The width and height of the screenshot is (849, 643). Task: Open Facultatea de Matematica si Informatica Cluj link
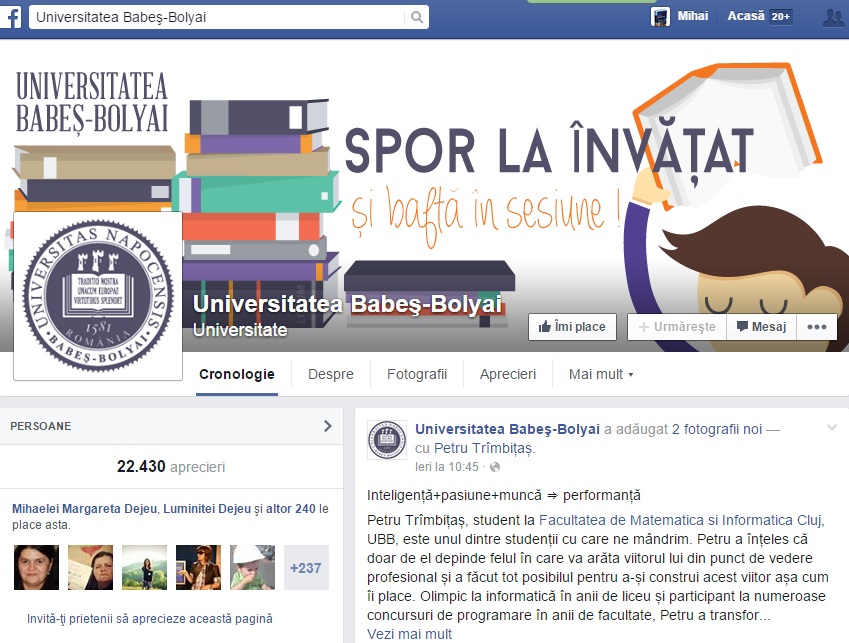681,520
